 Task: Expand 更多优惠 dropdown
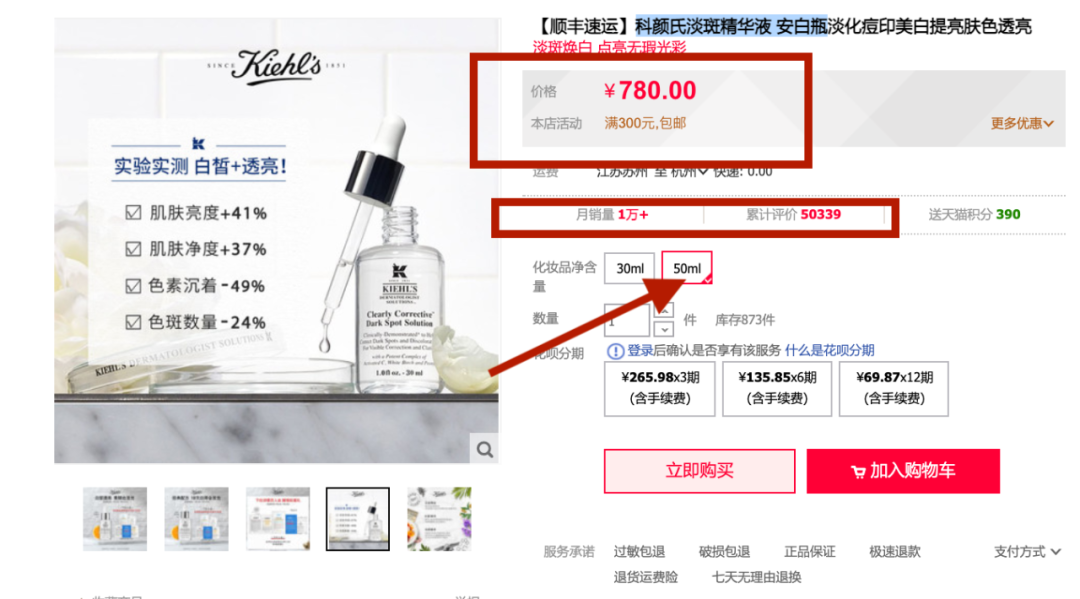(x=1022, y=124)
